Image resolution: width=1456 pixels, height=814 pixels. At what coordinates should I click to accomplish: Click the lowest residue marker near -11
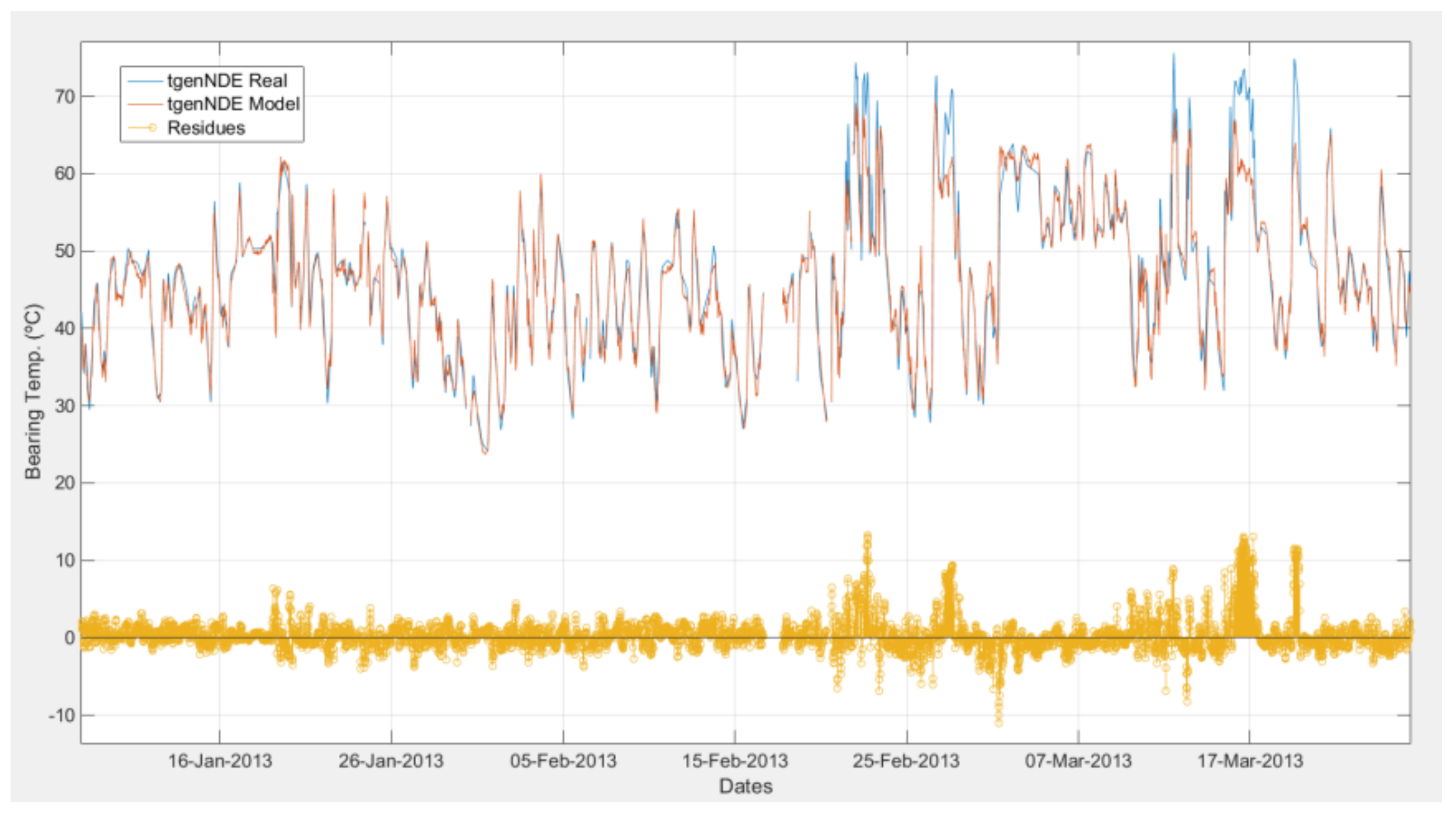[999, 723]
